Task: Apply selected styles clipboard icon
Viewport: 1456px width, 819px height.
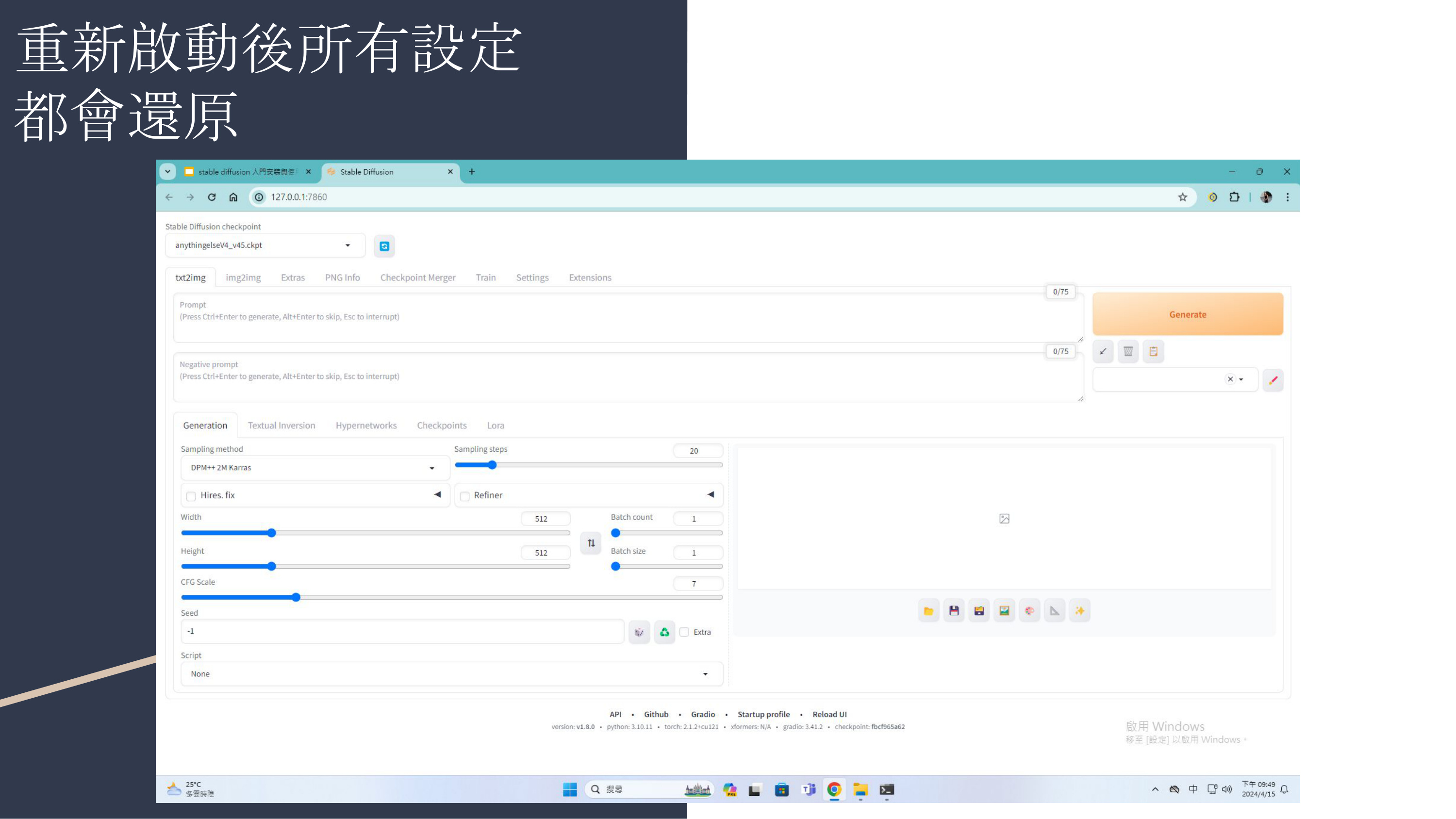Action: 1154,351
